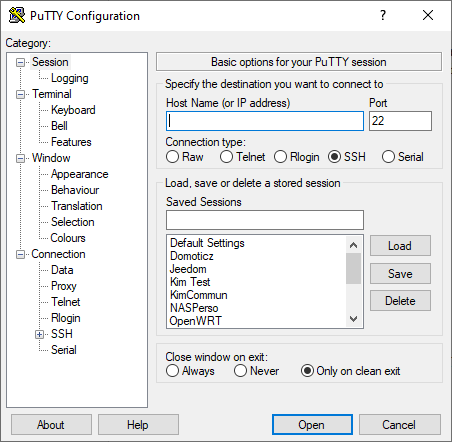Go to the Keyboard settings
This screenshot has width=452, height=442.
click(x=73, y=110)
